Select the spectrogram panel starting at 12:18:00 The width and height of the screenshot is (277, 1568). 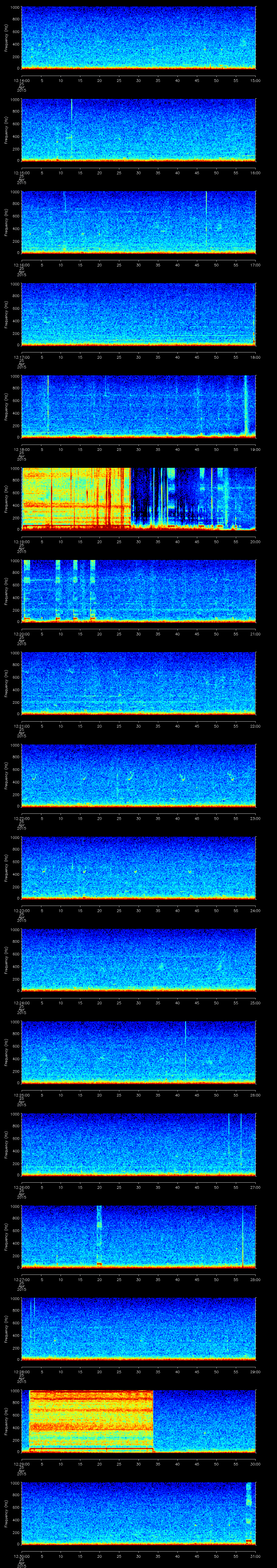coord(139,407)
